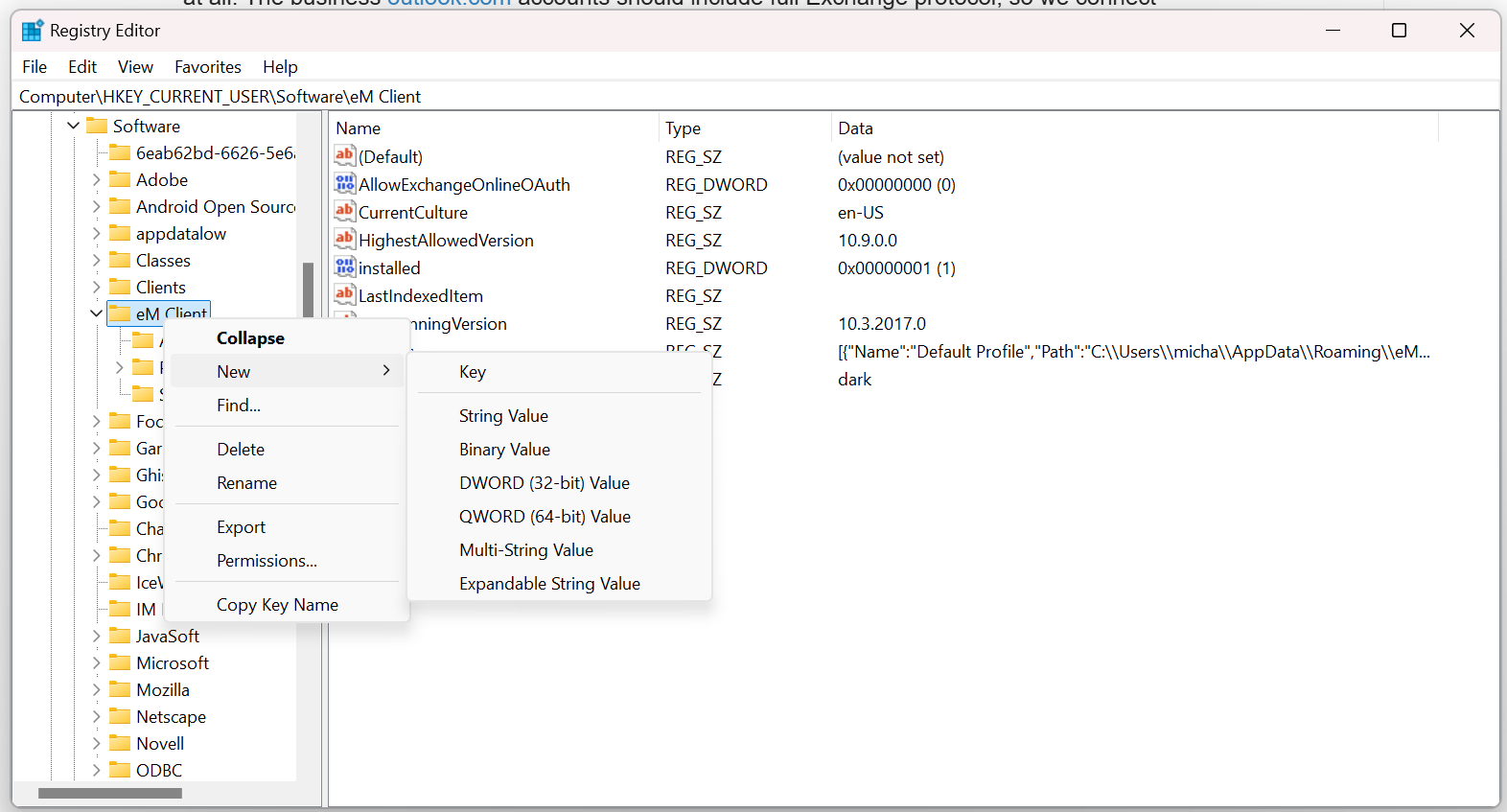The height and width of the screenshot is (812, 1507).
Task: Open the View menu
Action: (135, 66)
